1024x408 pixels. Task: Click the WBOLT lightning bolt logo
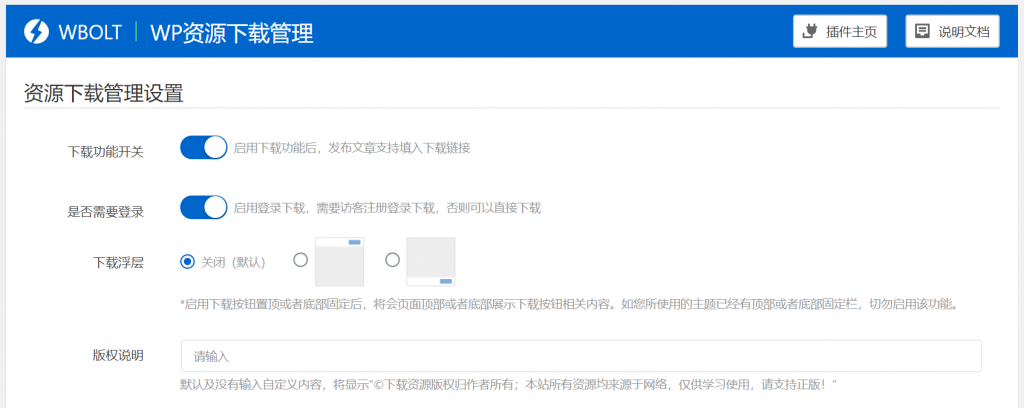click(36, 32)
